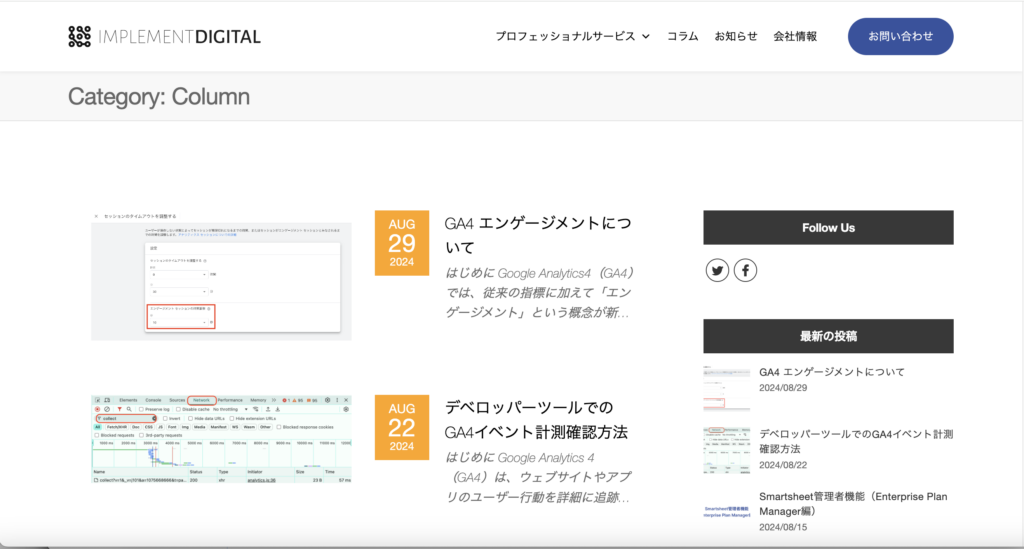Click the developer tools article's Network panel thumbnail
The width and height of the screenshot is (1024, 549).
[221, 439]
